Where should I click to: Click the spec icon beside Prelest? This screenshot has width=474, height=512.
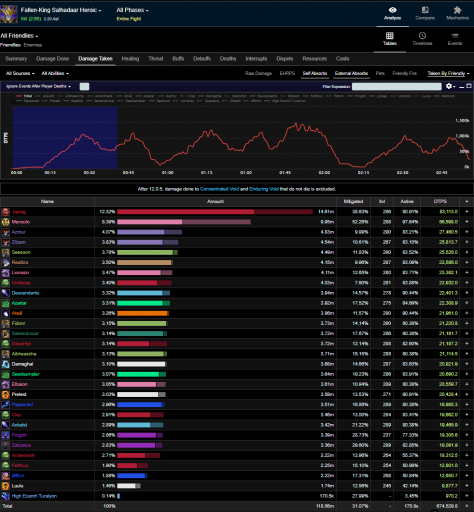coord(5,395)
